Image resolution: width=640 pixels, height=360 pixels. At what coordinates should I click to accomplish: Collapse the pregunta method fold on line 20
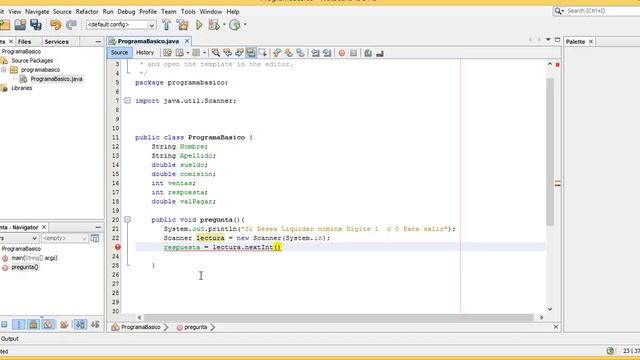[127, 220]
